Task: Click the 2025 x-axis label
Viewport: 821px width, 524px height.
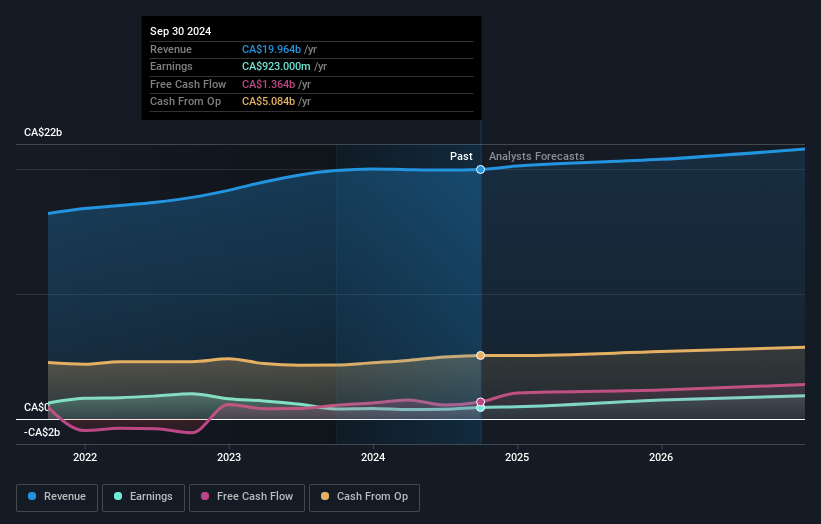Action: [x=517, y=457]
